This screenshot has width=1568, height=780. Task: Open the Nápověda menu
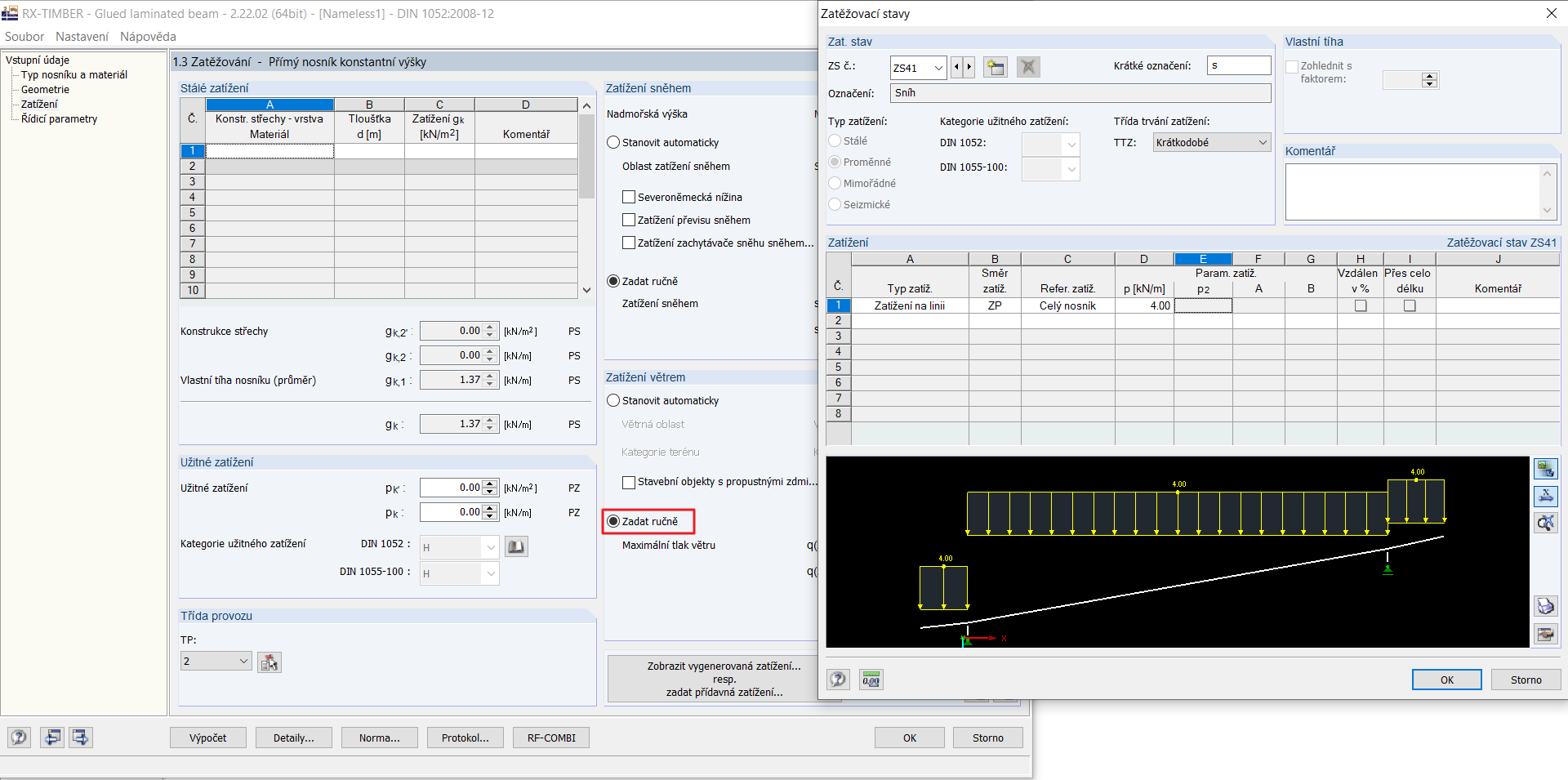tap(148, 37)
